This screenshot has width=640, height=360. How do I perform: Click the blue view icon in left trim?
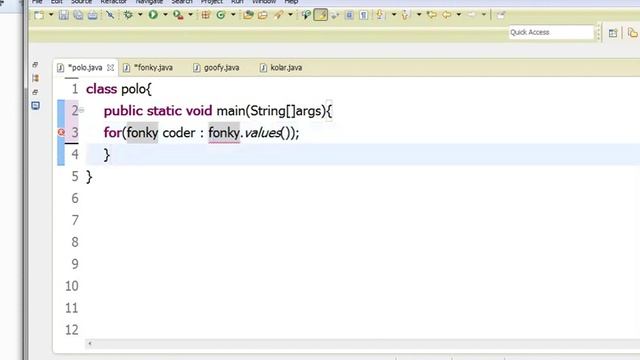click(36, 105)
